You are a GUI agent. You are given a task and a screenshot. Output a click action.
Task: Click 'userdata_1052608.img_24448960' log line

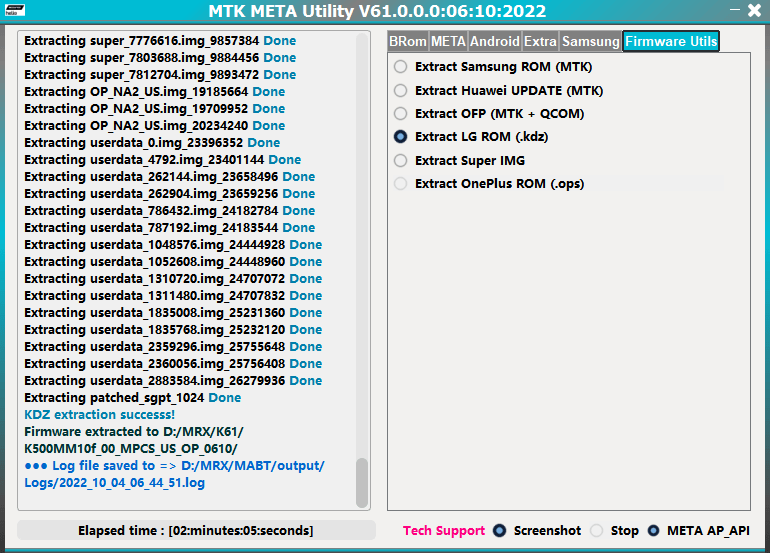coord(173,262)
